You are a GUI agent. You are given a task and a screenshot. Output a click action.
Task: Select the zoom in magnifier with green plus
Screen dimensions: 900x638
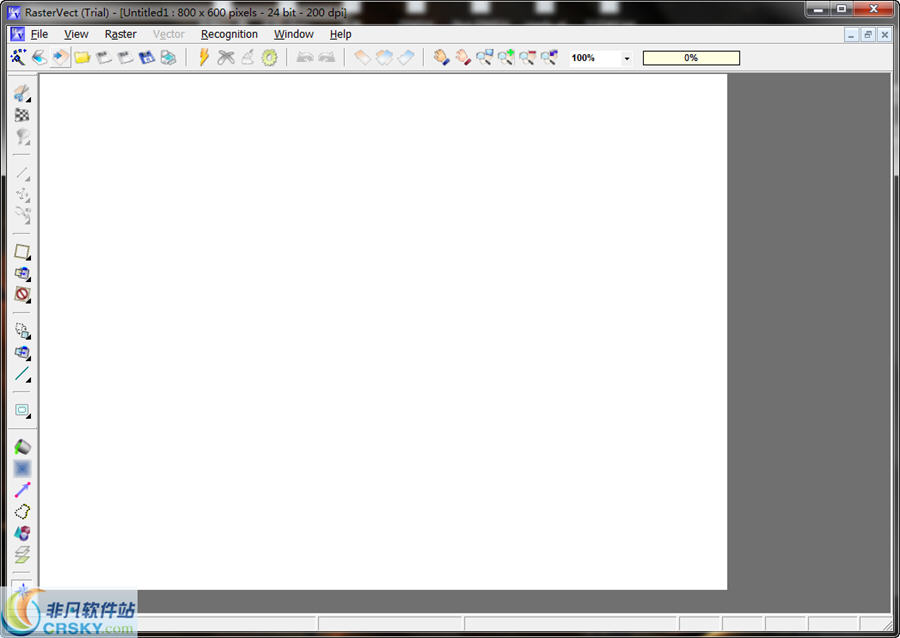point(506,58)
